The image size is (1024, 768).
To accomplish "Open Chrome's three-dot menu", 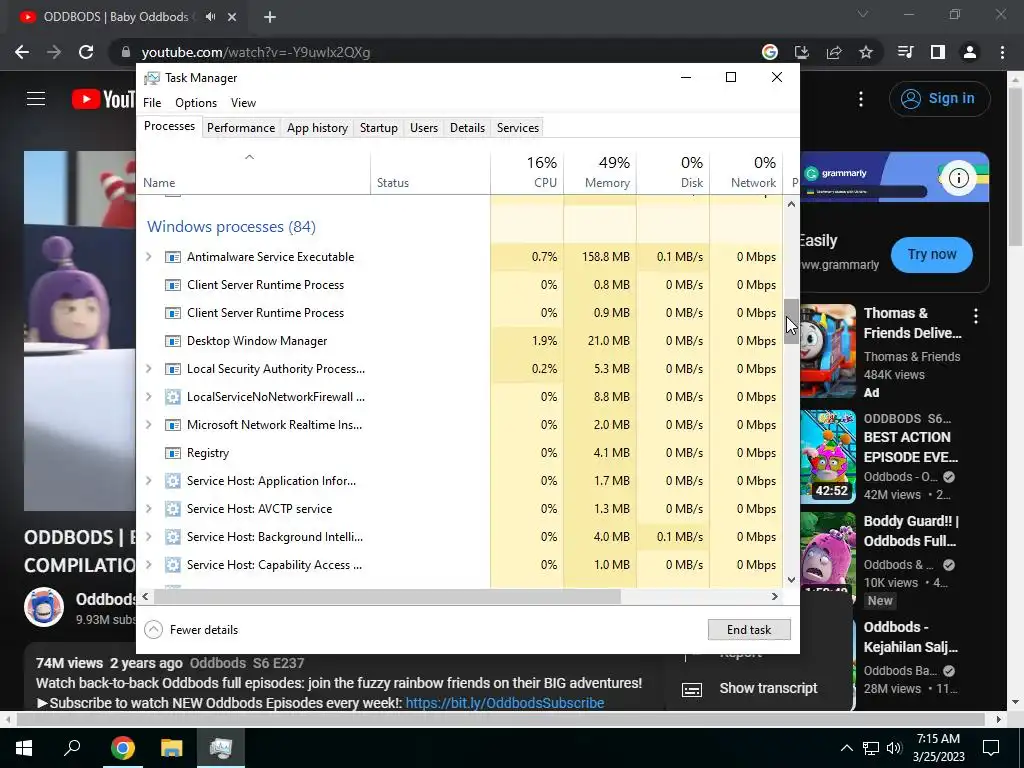I will click(1002, 52).
